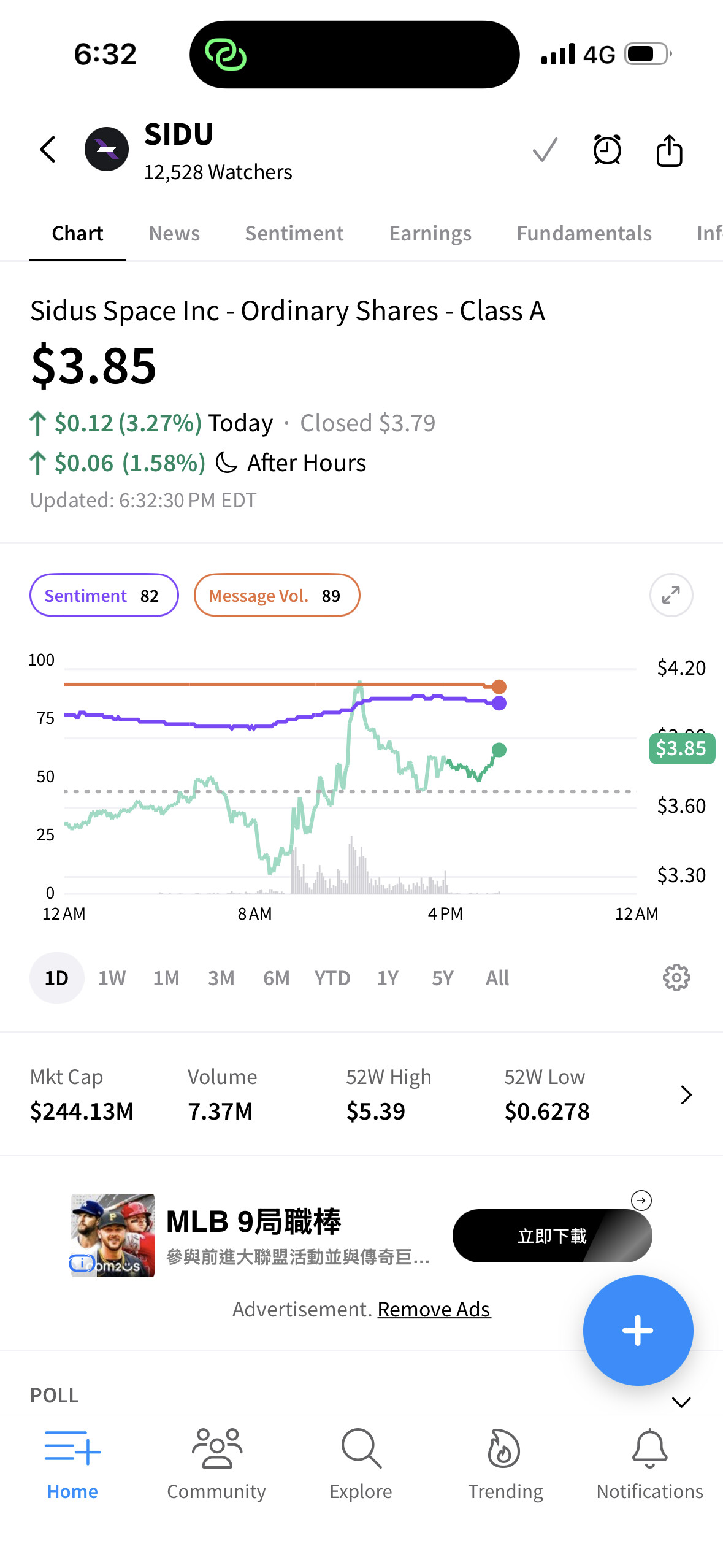Switch to the Fundamentals tab
The width and height of the screenshot is (723, 1568).
(x=584, y=234)
